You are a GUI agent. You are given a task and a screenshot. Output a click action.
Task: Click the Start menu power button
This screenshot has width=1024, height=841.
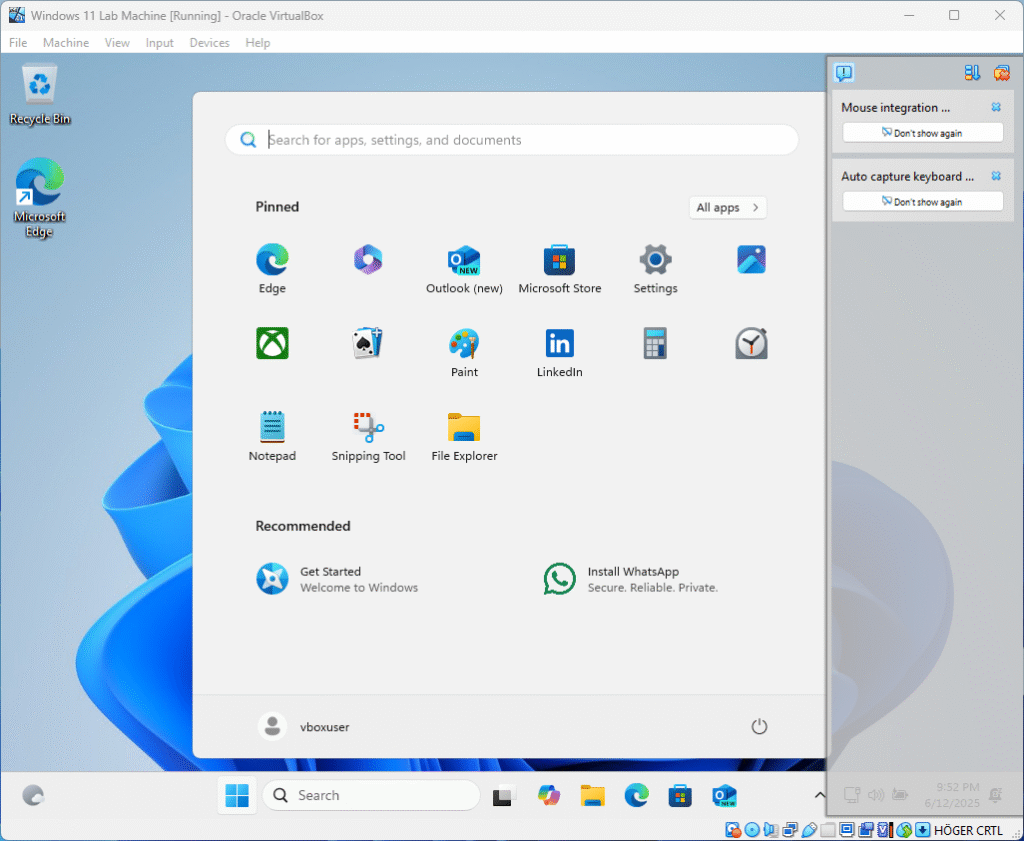[x=758, y=726]
